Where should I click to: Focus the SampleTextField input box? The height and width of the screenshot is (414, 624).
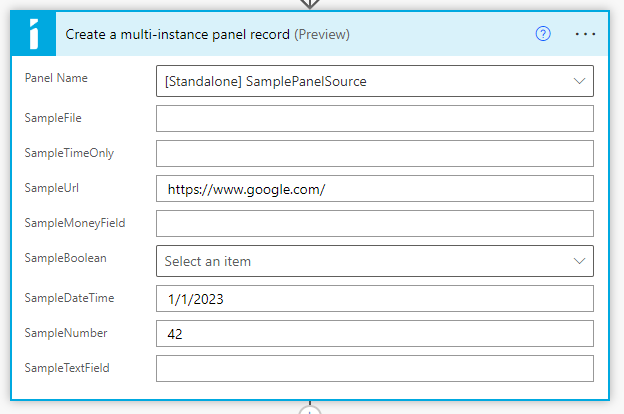(x=375, y=368)
